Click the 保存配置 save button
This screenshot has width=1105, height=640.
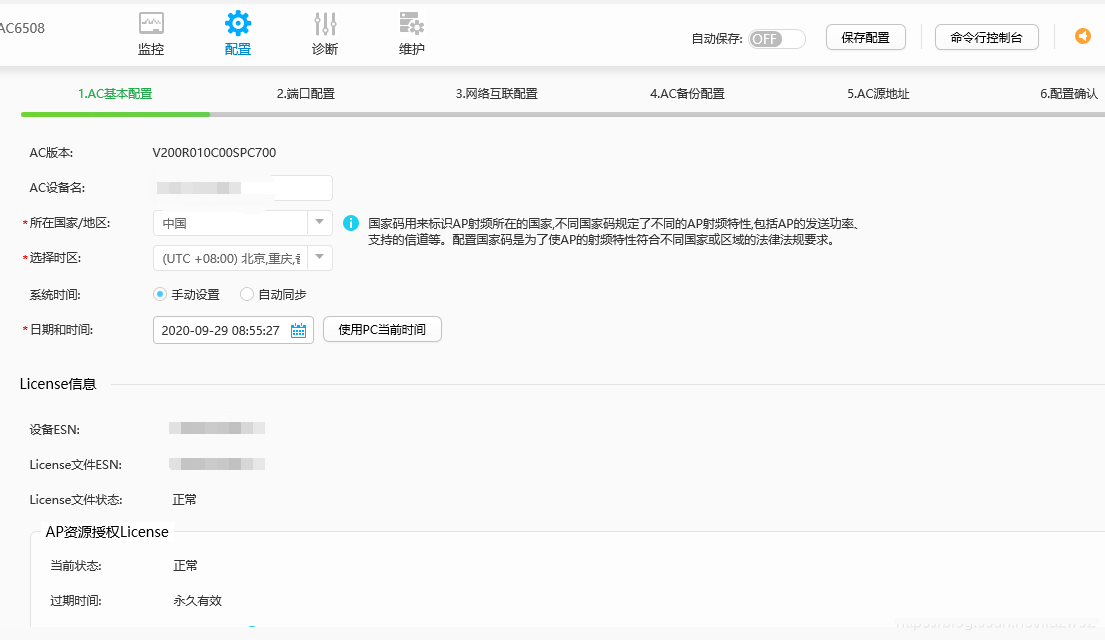865,37
